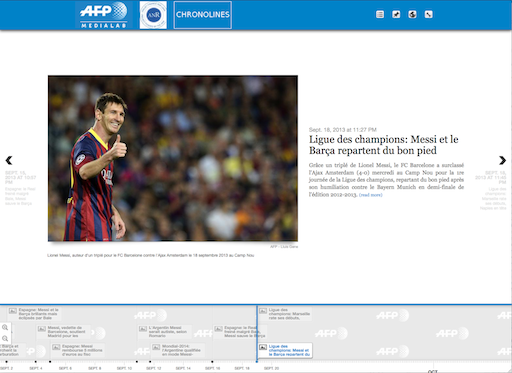This screenshot has width=512, height=373.
Task: Open the 'read more' link
Action: click(371, 195)
